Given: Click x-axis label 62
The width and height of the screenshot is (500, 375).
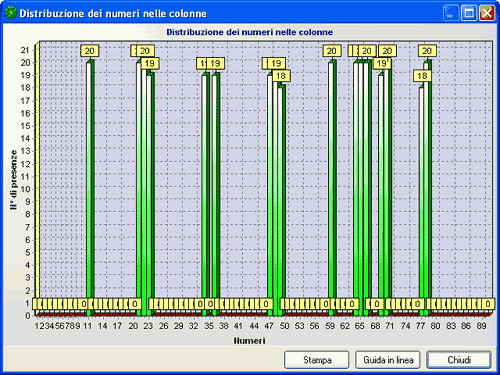Looking at the screenshot, I should tap(345, 326).
